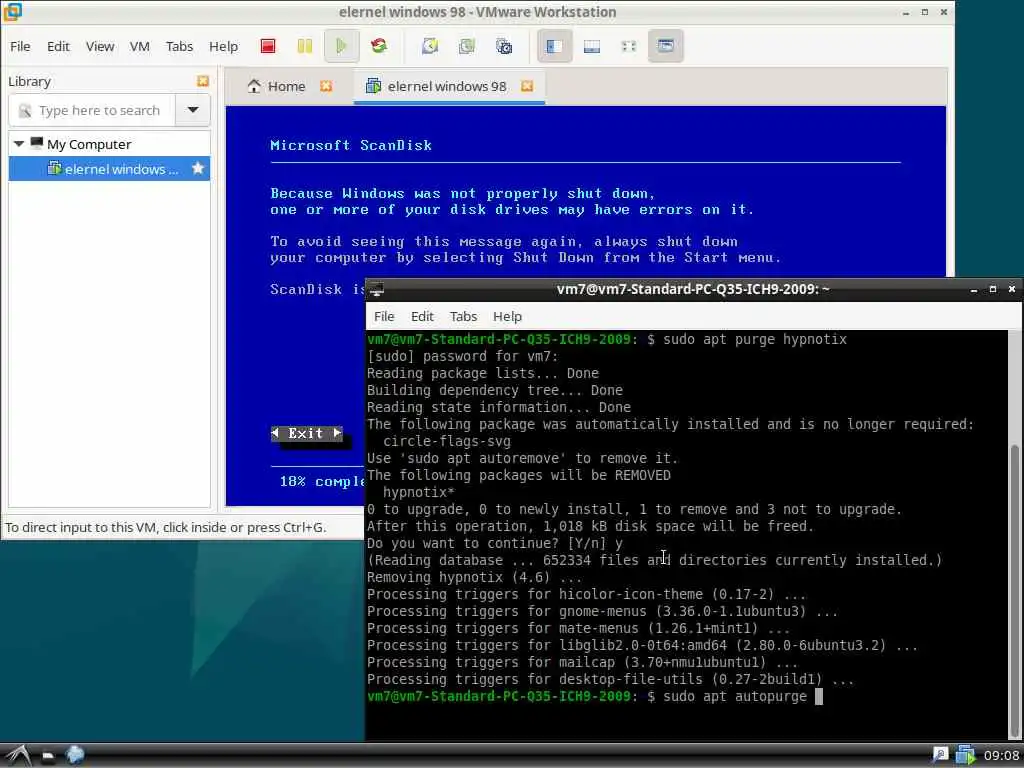
Task: Open the terminal Tabs menu
Action: [463, 317]
